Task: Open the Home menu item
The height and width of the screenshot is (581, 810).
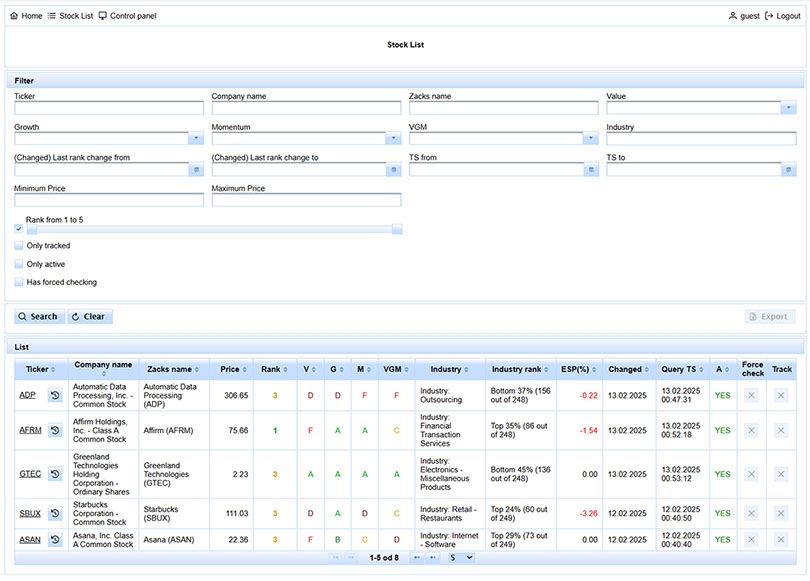Action: click(x=26, y=16)
